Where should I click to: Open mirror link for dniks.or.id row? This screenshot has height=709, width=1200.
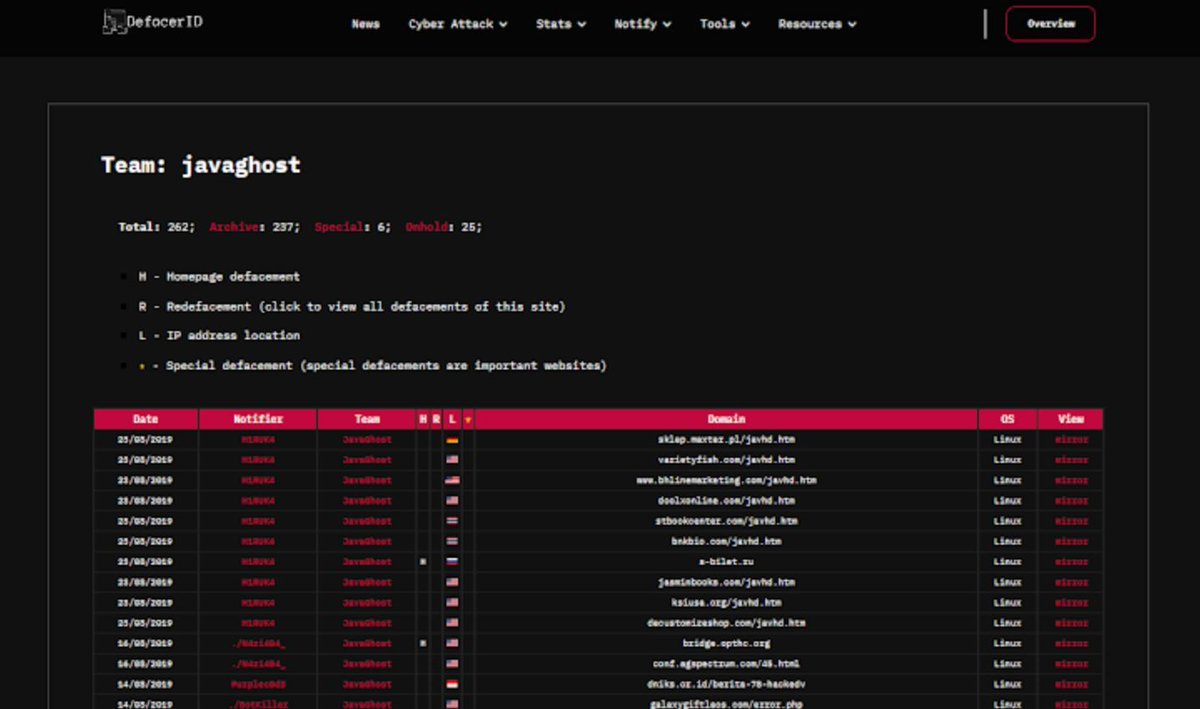pyautogui.click(x=1071, y=684)
